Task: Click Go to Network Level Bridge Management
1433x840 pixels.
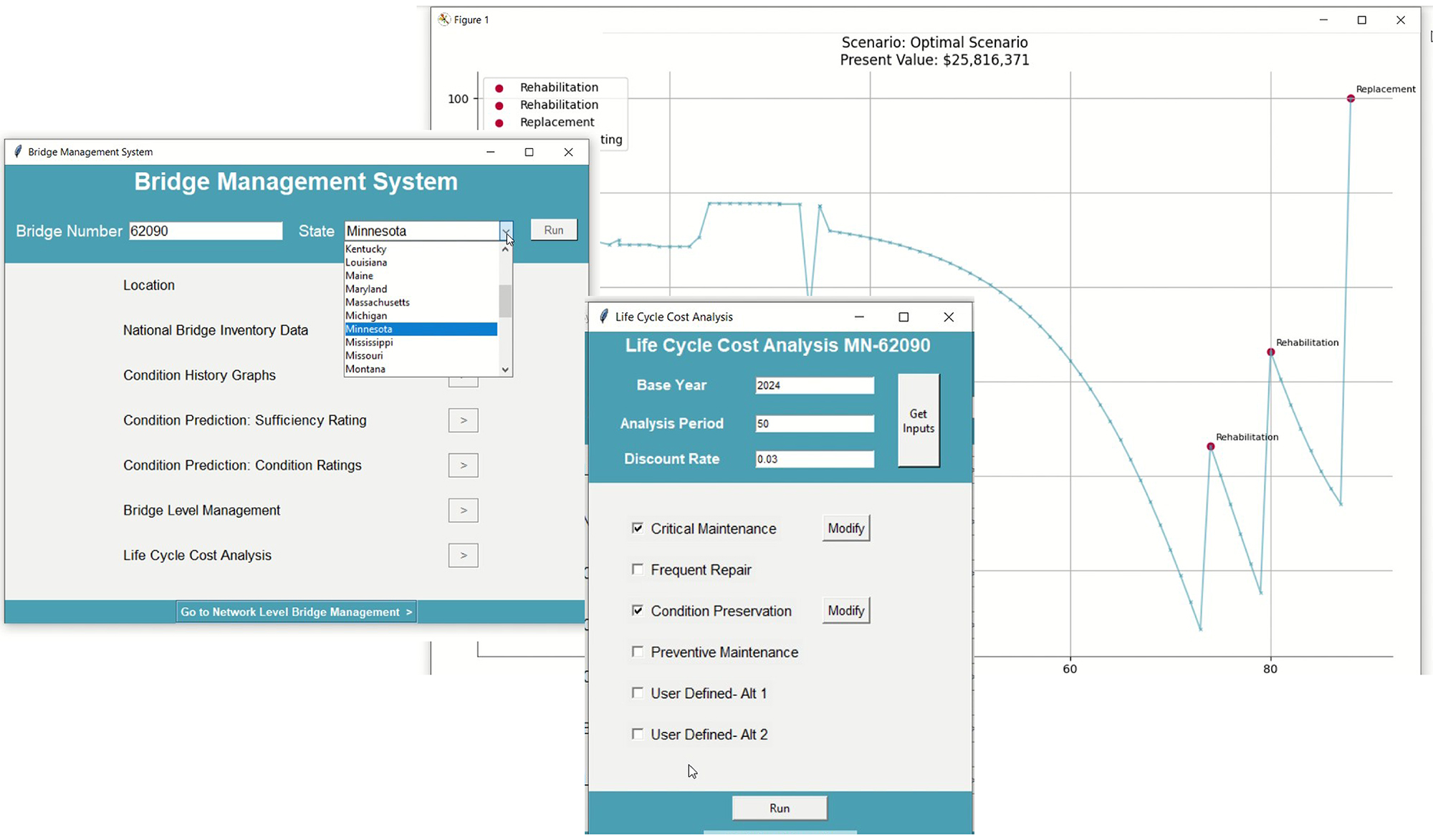Action: click(296, 612)
